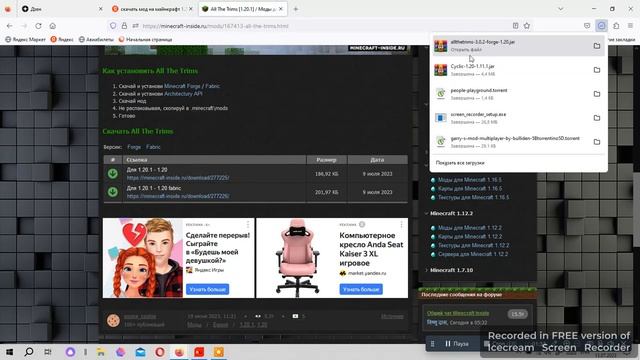Click Показать все загрузки
The image size is (640, 360).
pos(460,162)
